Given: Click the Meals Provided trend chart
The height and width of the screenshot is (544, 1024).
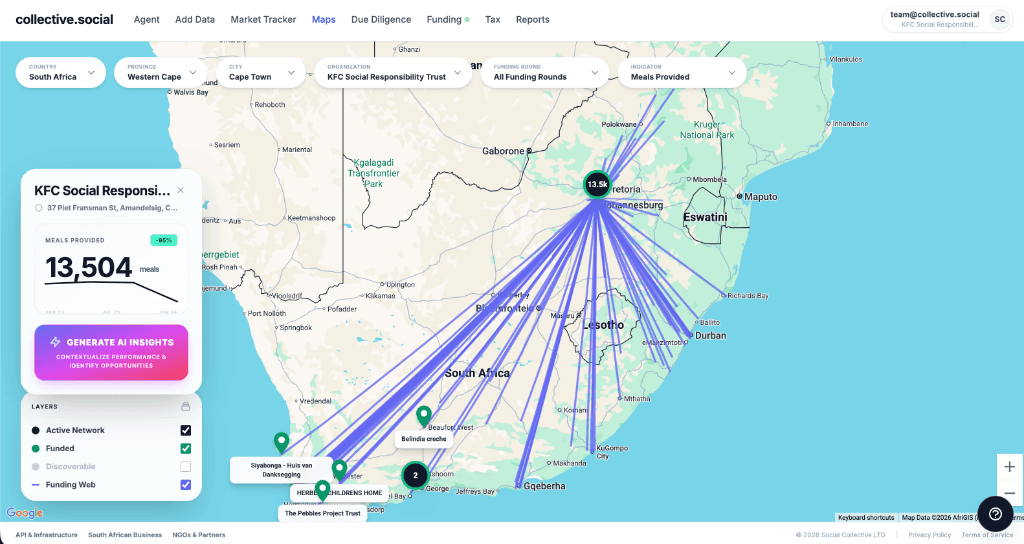Looking at the screenshot, I should 111,293.
